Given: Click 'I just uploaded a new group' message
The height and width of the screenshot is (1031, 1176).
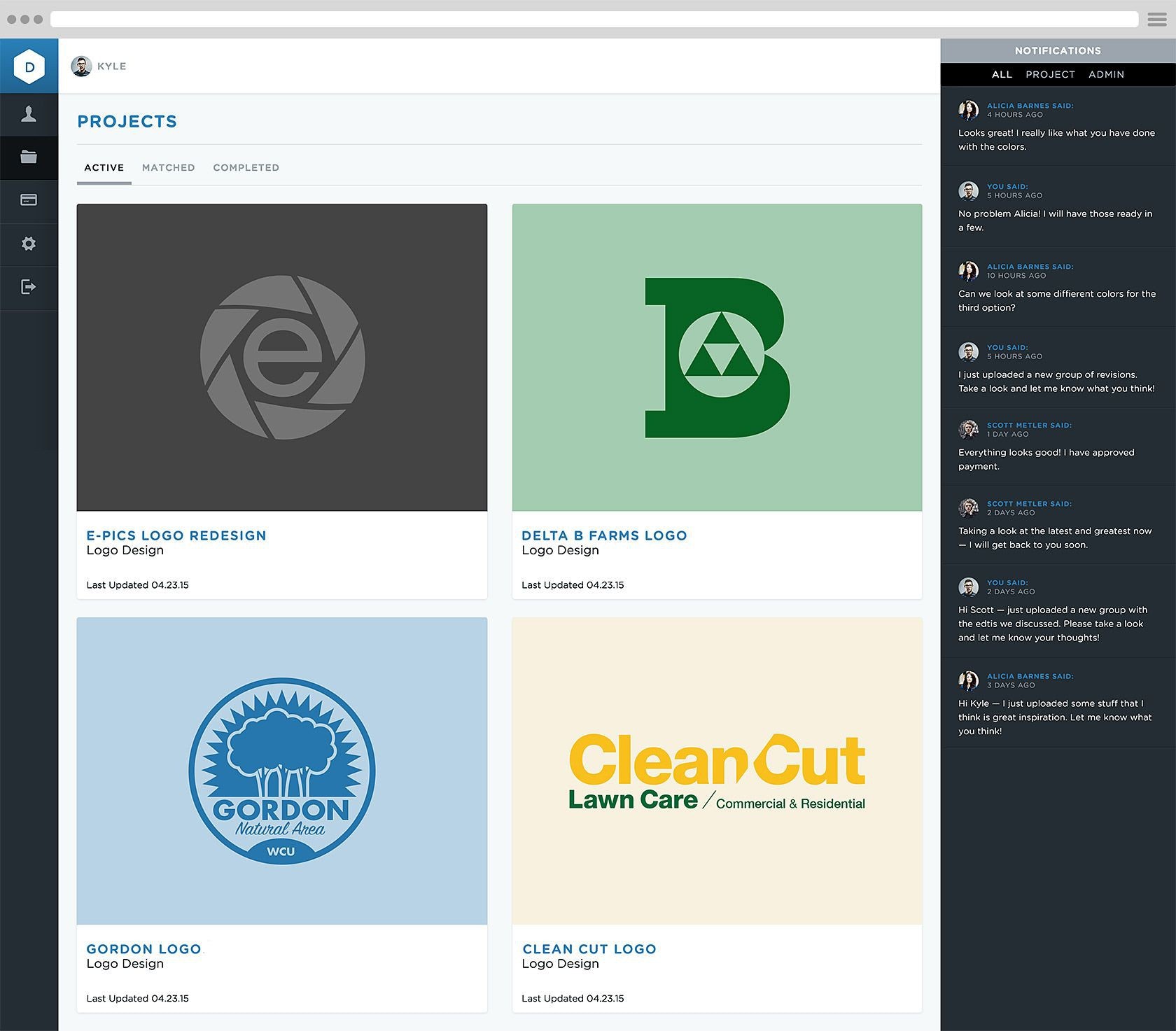Looking at the screenshot, I should tap(1056, 381).
